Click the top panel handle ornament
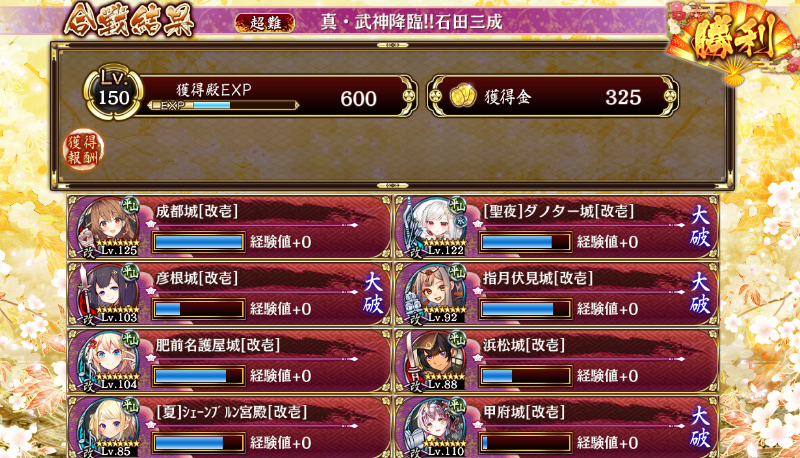The height and width of the screenshot is (458, 800). point(392,45)
